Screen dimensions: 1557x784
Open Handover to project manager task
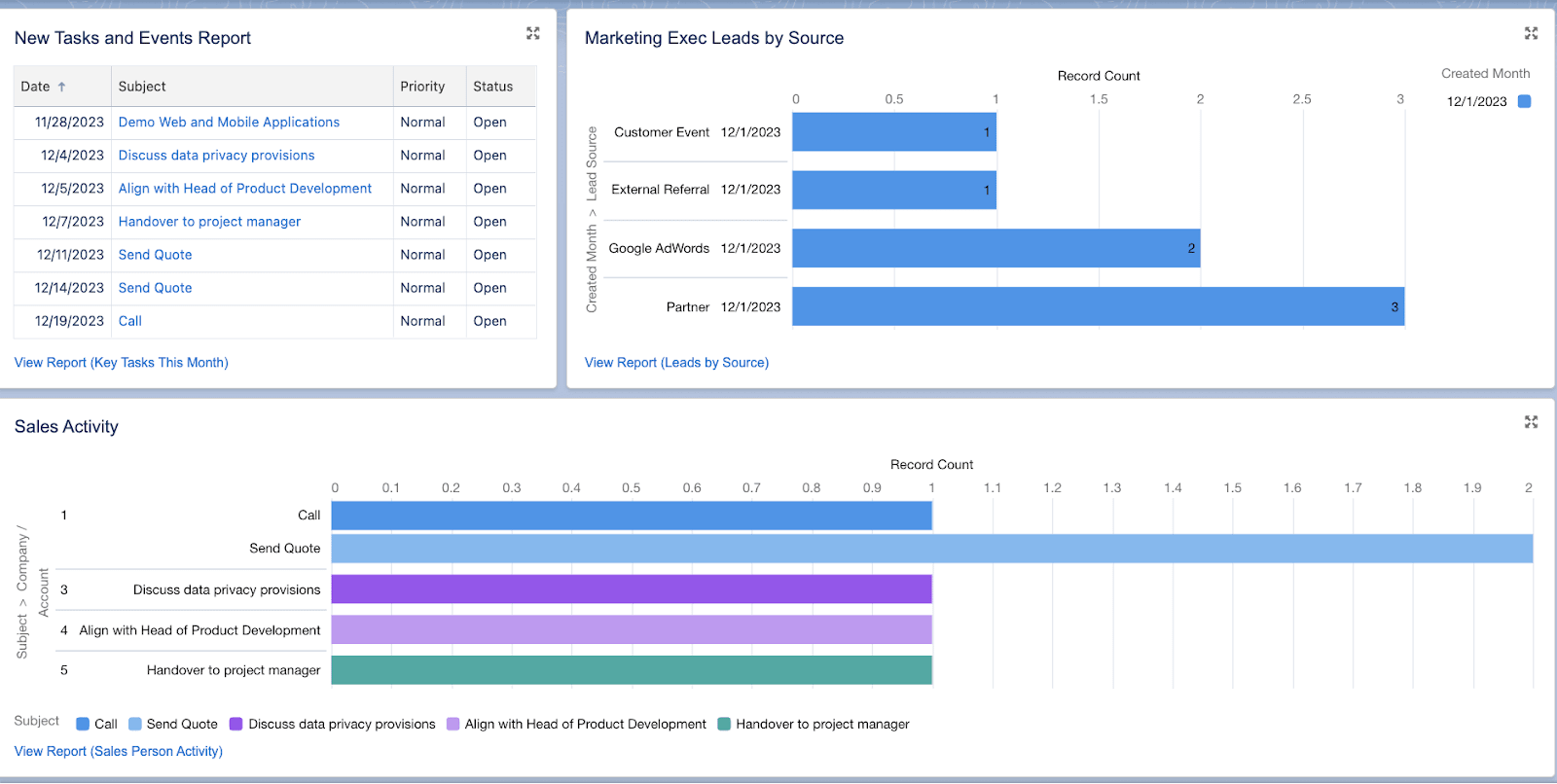point(209,222)
